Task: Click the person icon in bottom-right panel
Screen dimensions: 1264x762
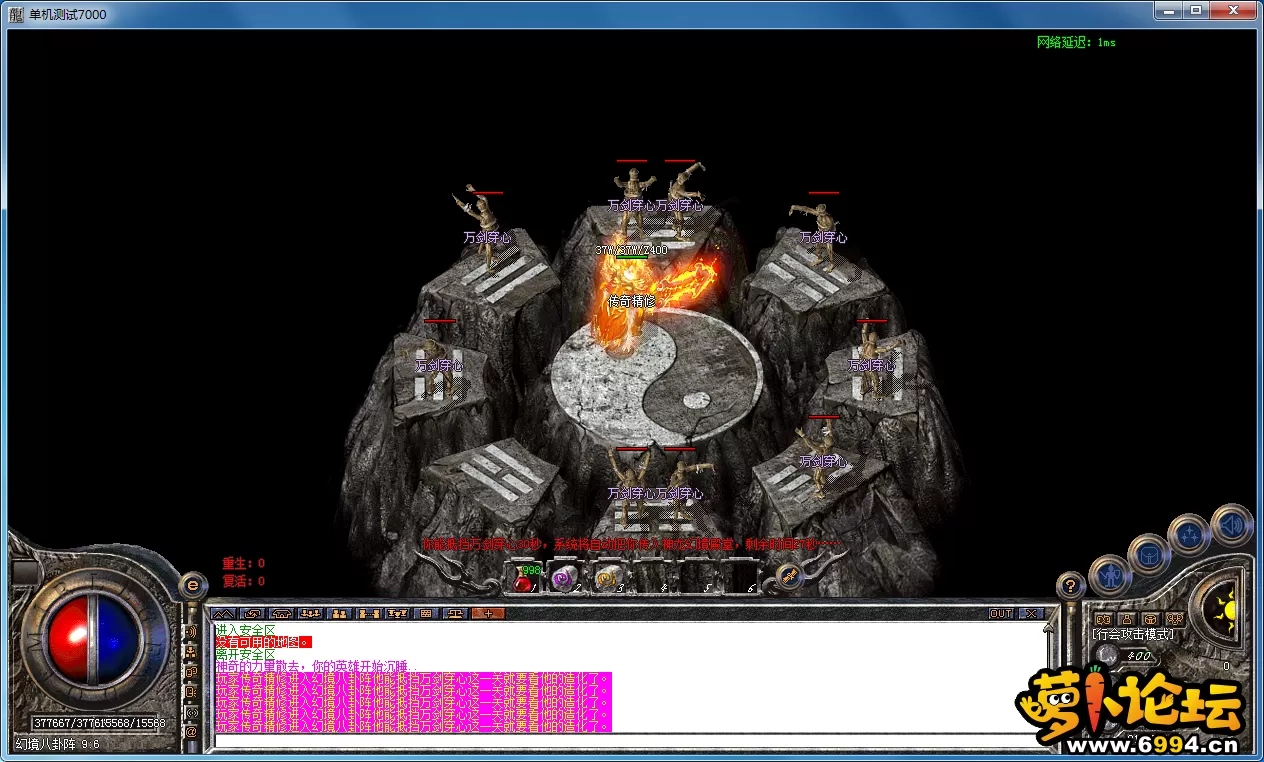Action: click(1127, 619)
